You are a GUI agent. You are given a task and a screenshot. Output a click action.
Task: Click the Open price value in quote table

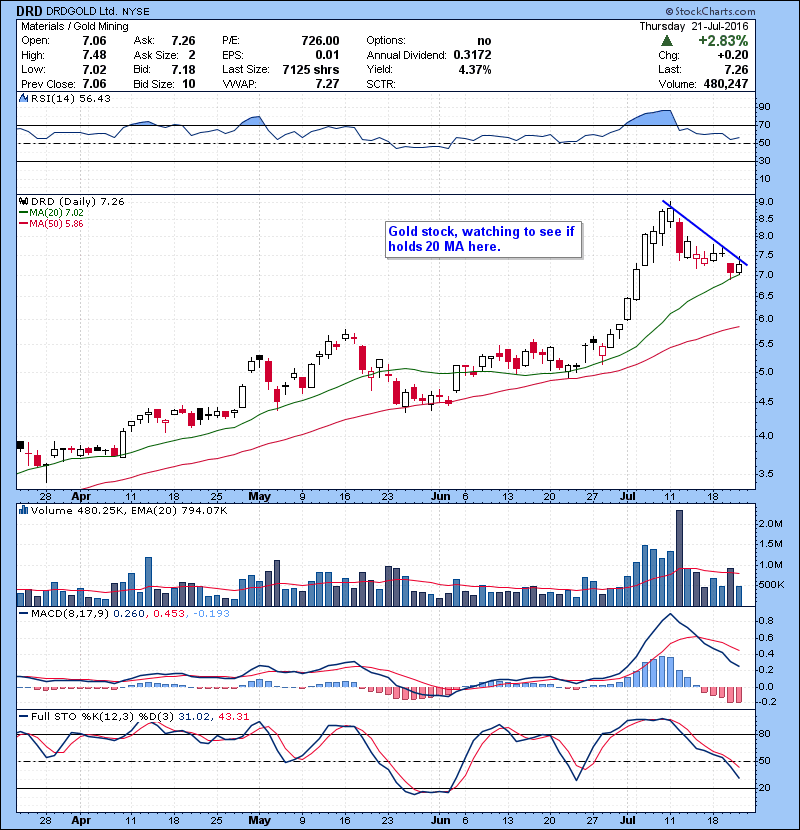[x=94, y=41]
